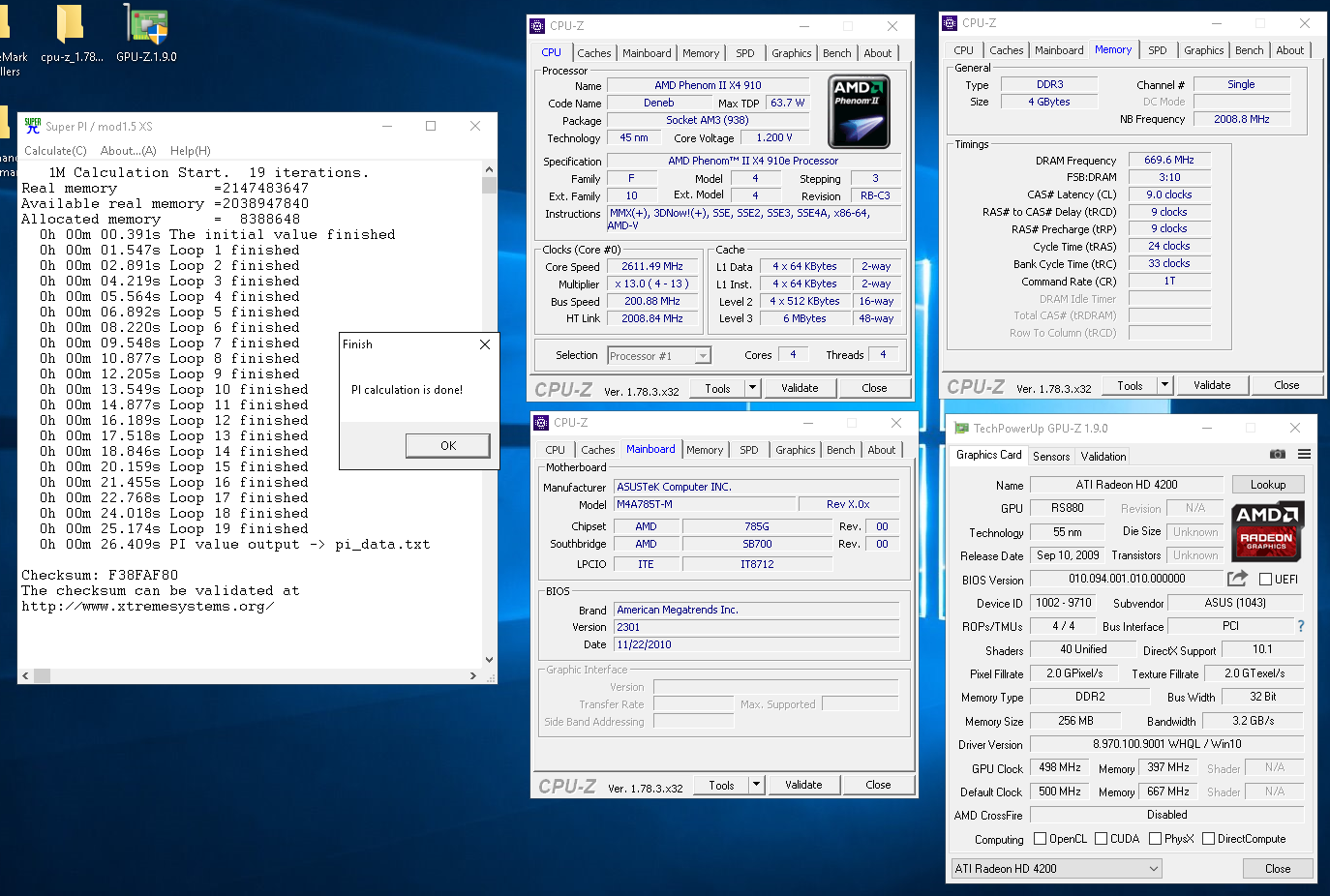Viewport: 1330px width, 896px height.
Task: Click Tools button in CPU-Z CPU window
Action: pos(717,388)
